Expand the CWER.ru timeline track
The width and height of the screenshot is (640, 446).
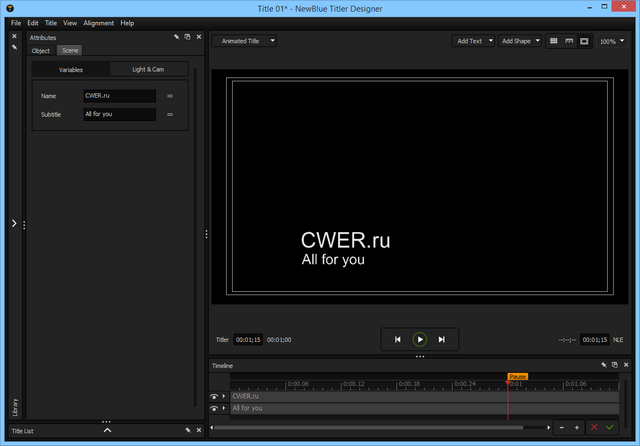pyautogui.click(x=224, y=397)
